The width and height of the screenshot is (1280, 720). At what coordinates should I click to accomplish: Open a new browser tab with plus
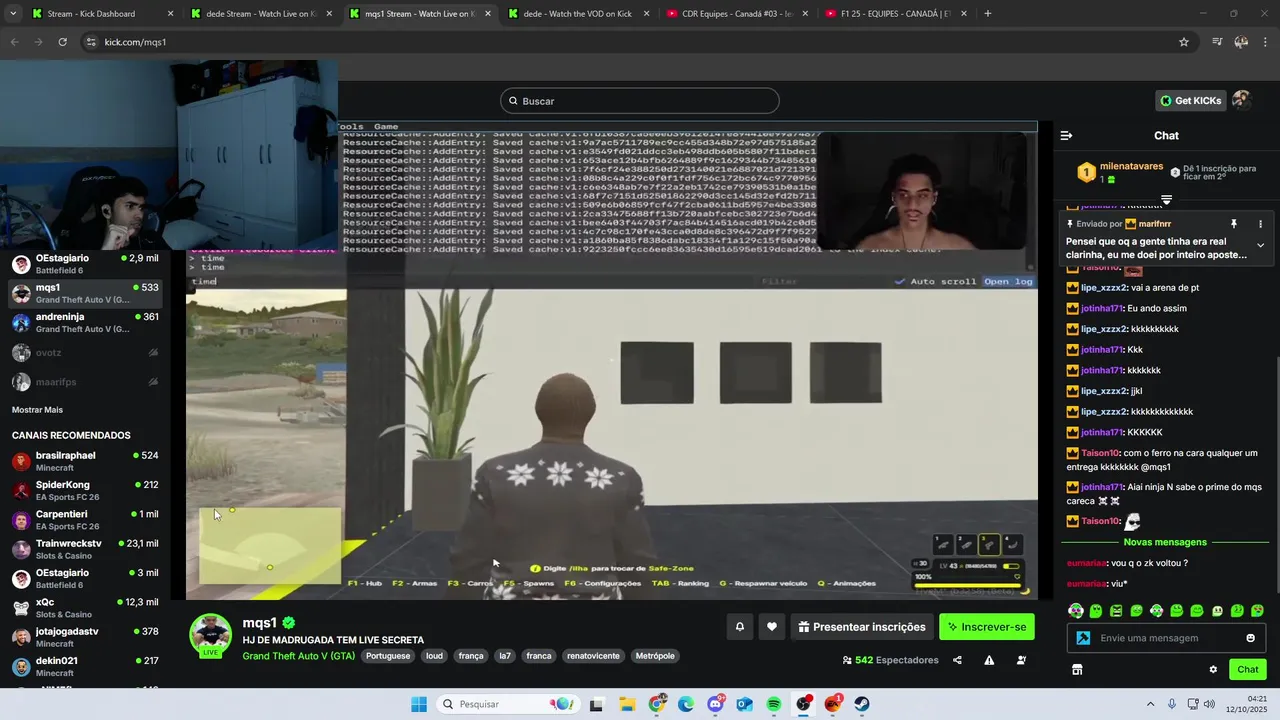point(988,14)
